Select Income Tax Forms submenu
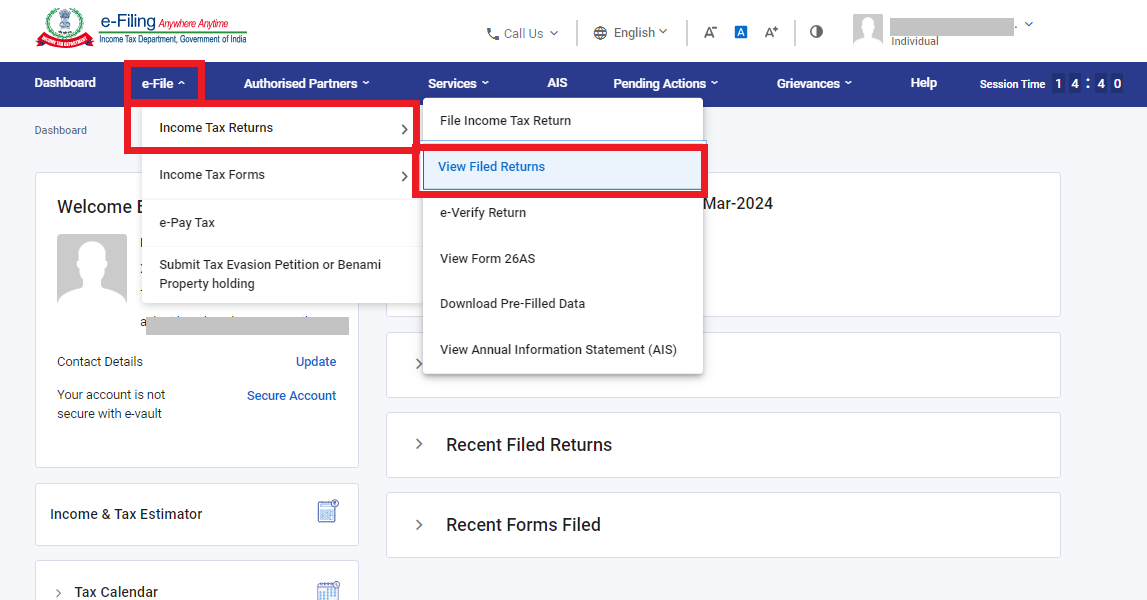The image size is (1147, 600). [x=282, y=175]
